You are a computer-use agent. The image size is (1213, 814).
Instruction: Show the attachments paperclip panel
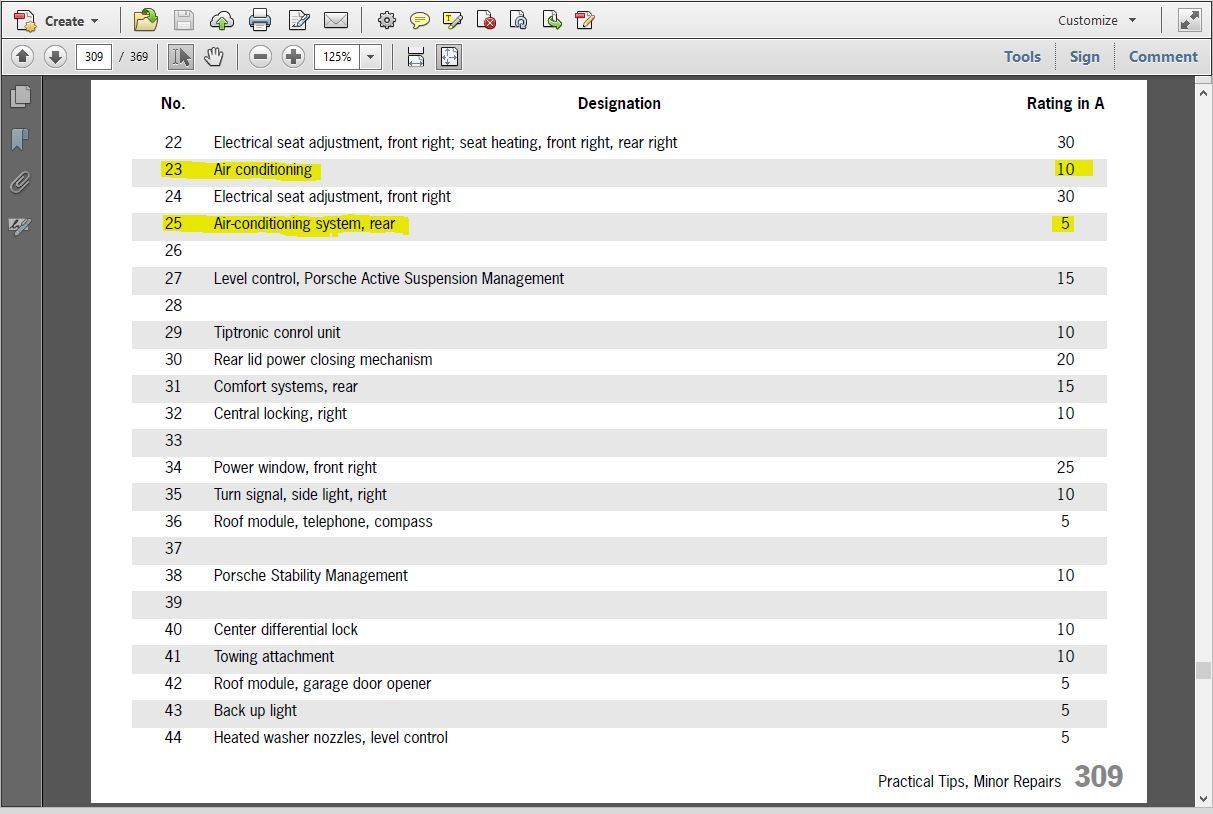point(20,182)
